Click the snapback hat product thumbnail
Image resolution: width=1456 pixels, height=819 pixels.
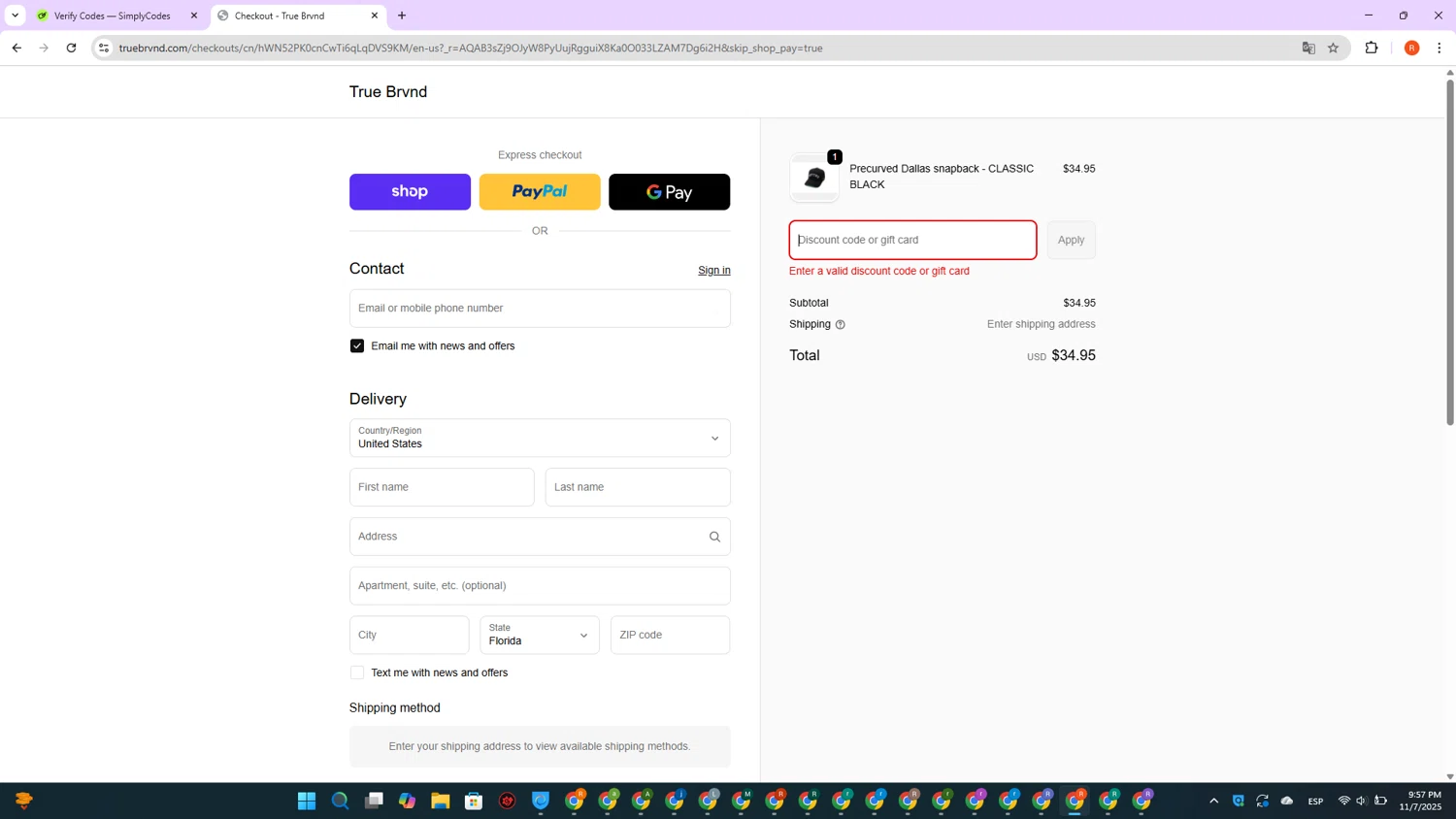(814, 178)
